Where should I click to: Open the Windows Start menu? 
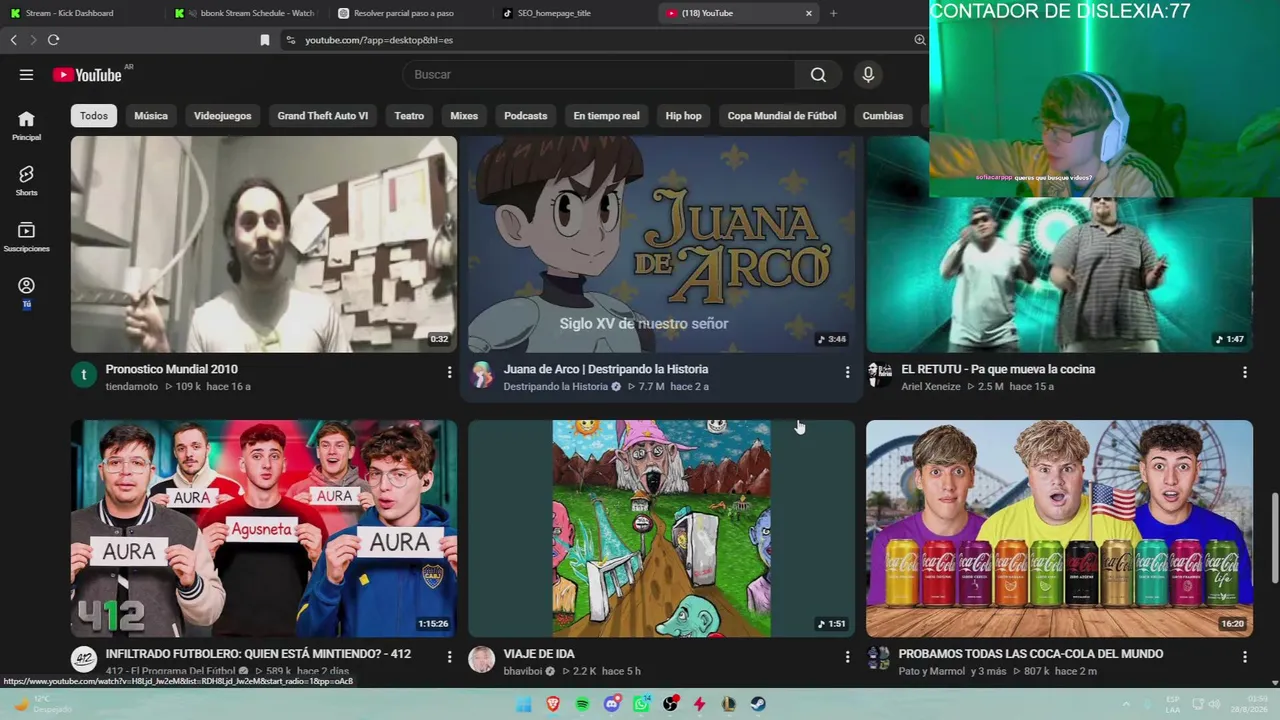pos(524,704)
